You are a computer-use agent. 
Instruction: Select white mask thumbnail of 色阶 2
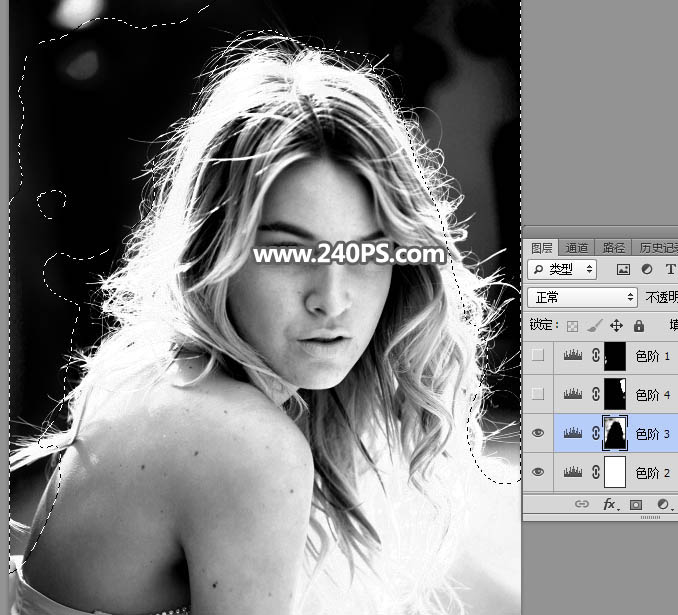coord(615,472)
